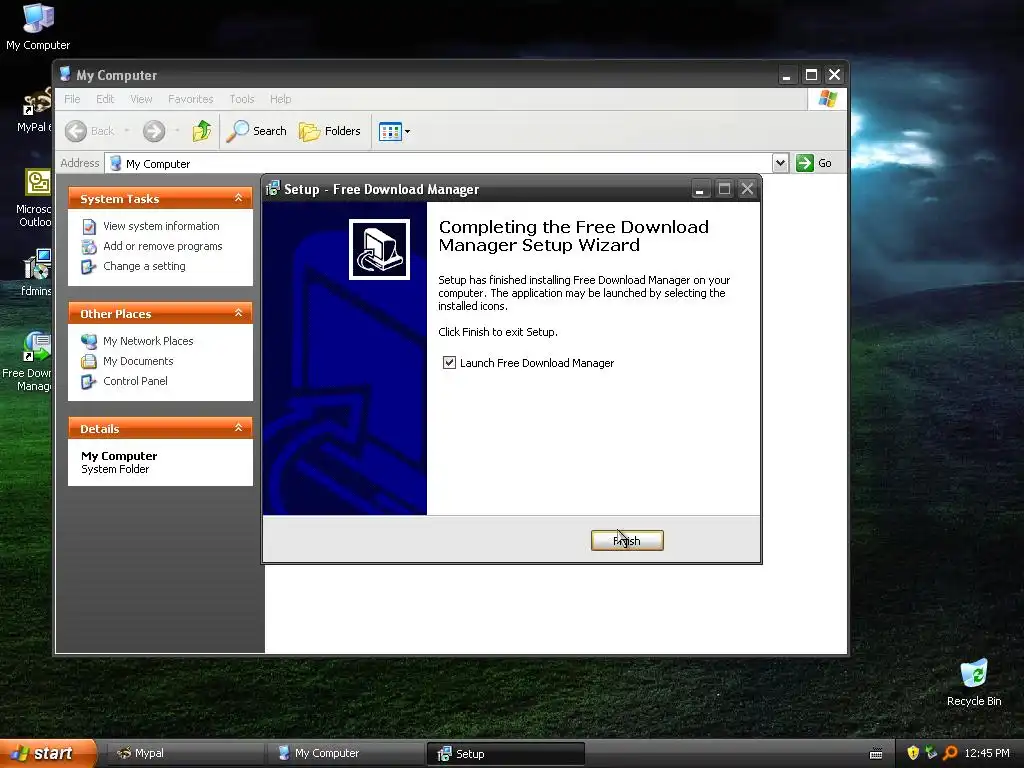
Task: Open Forward history dropdown arrow
Action: click(177, 131)
